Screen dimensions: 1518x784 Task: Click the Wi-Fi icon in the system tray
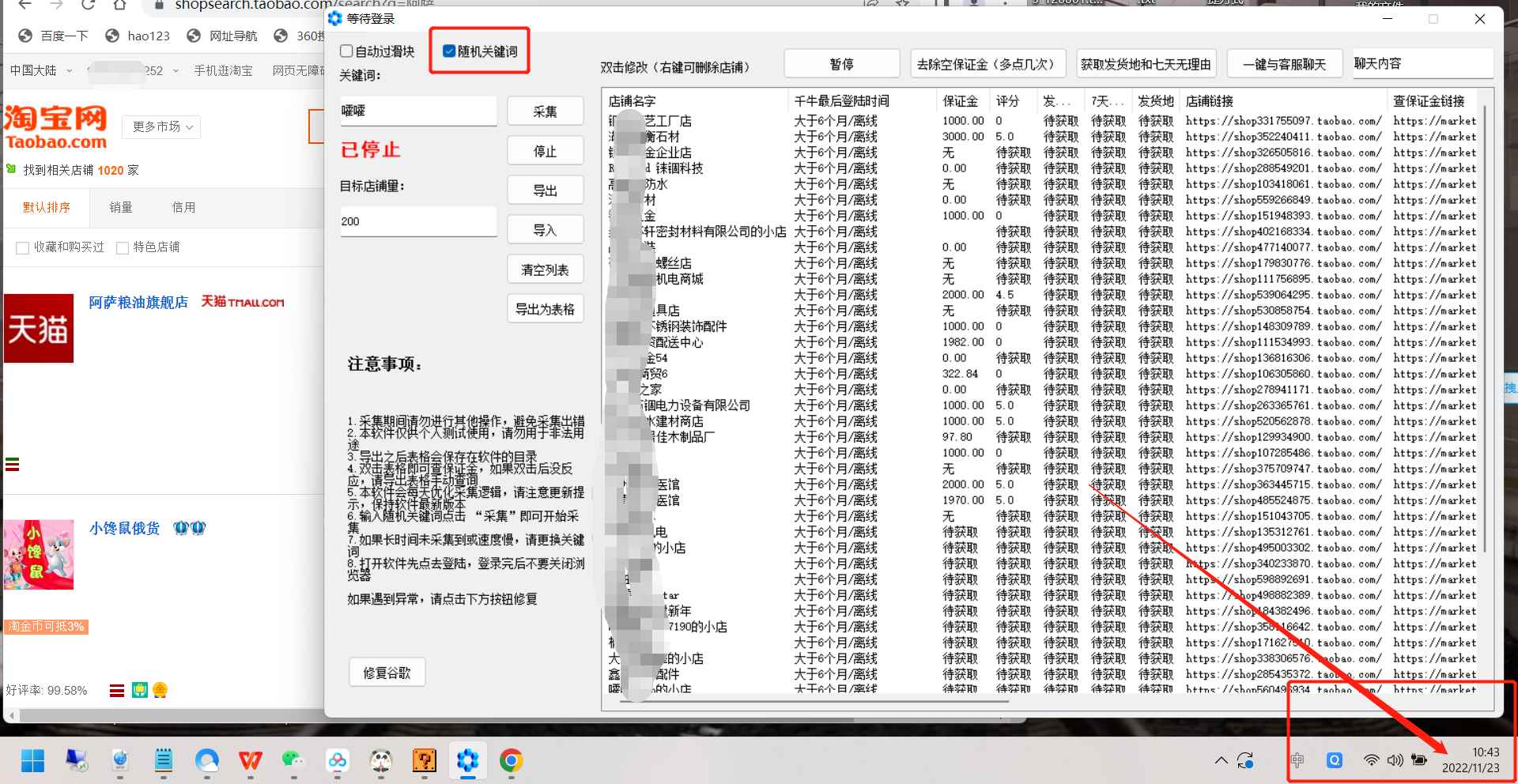pos(1370,760)
